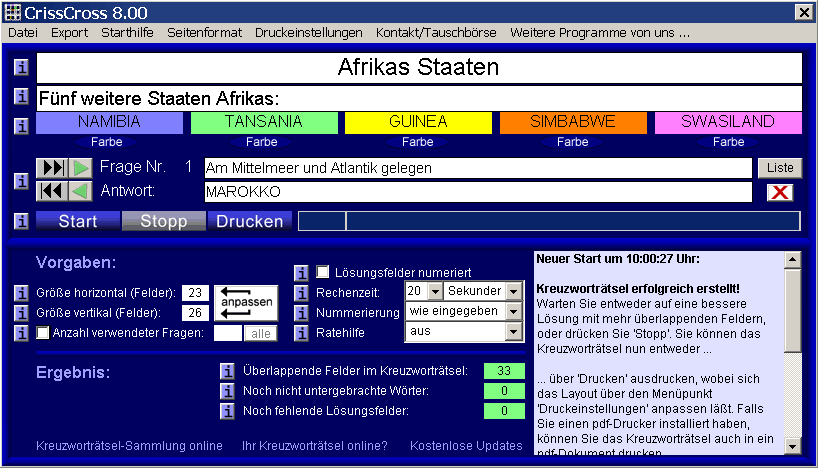This screenshot has height=468, width=818.
Task: Tick the Anzahl verwendeter Fragen checkbox
Action: (43, 333)
